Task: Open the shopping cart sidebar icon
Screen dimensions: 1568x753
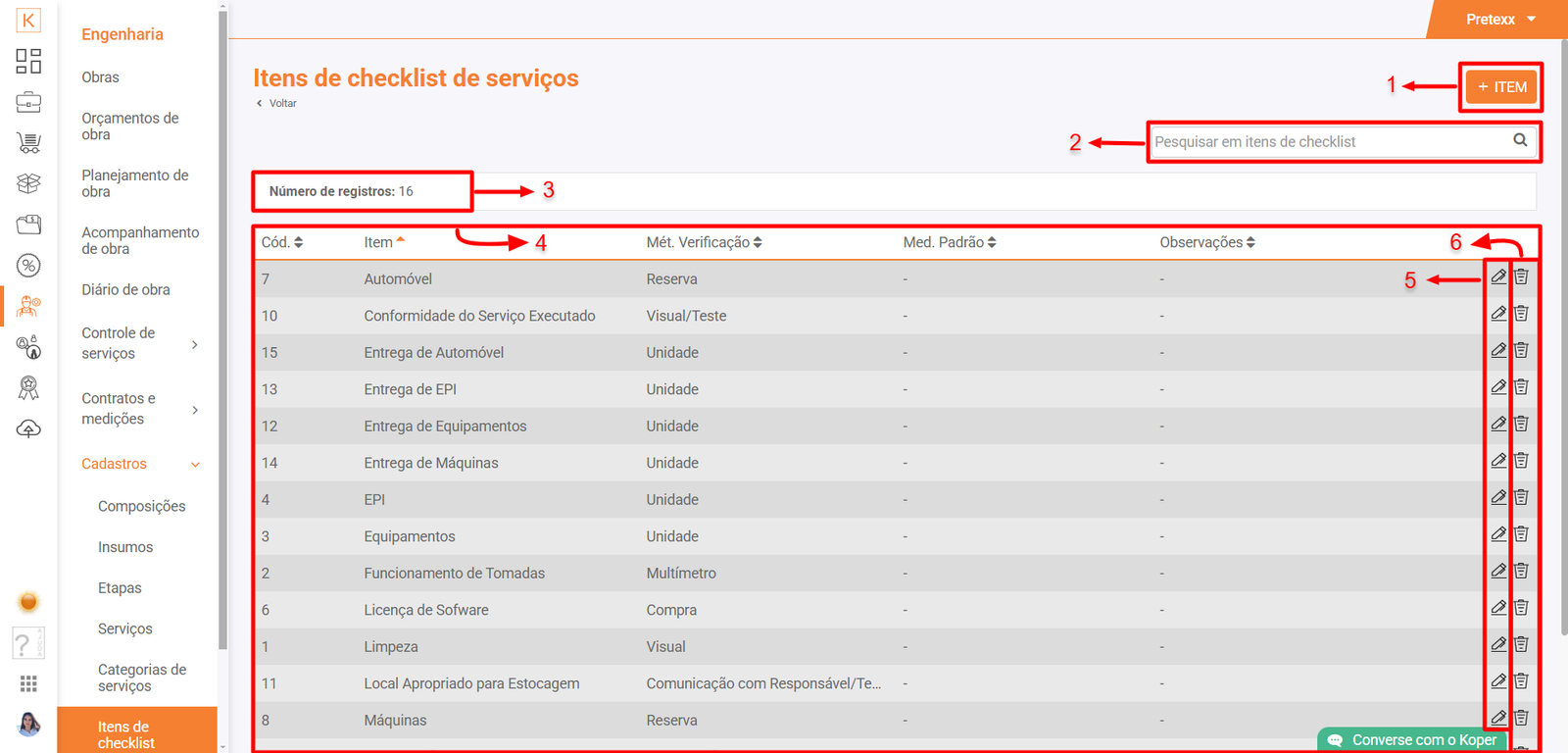Action: [x=28, y=143]
